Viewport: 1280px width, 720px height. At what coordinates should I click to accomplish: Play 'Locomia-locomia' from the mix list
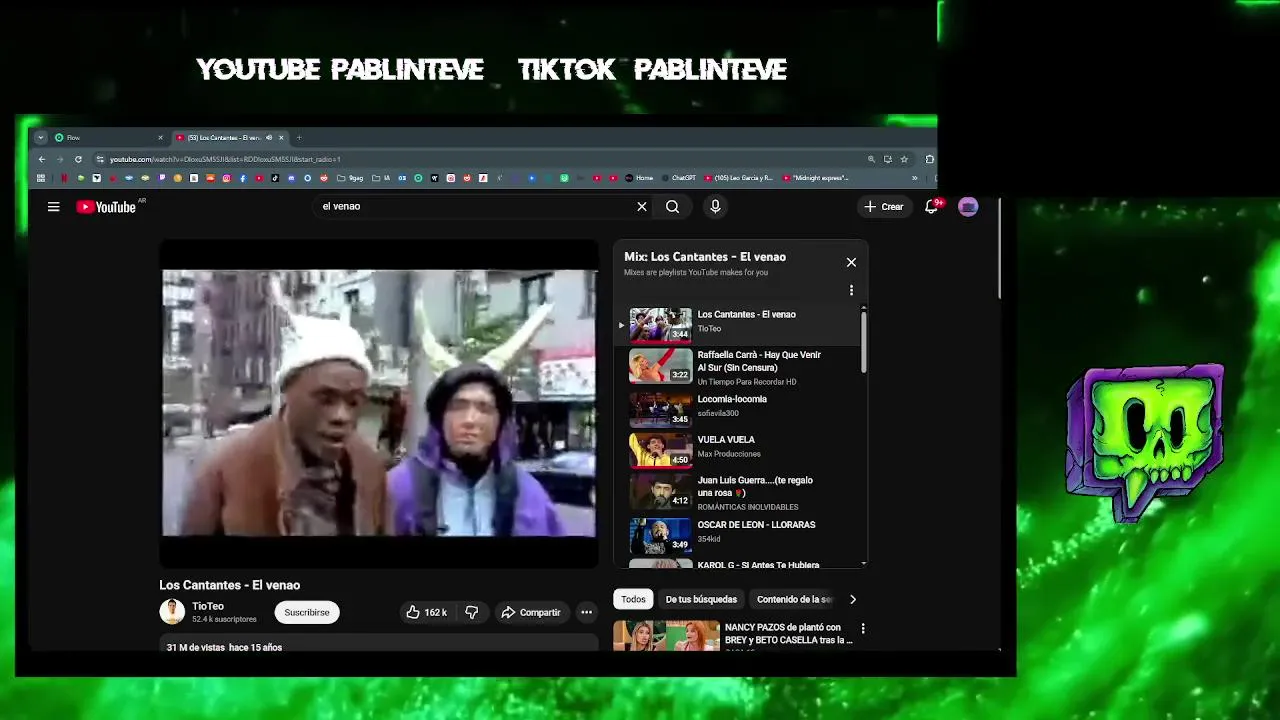click(738, 408)
